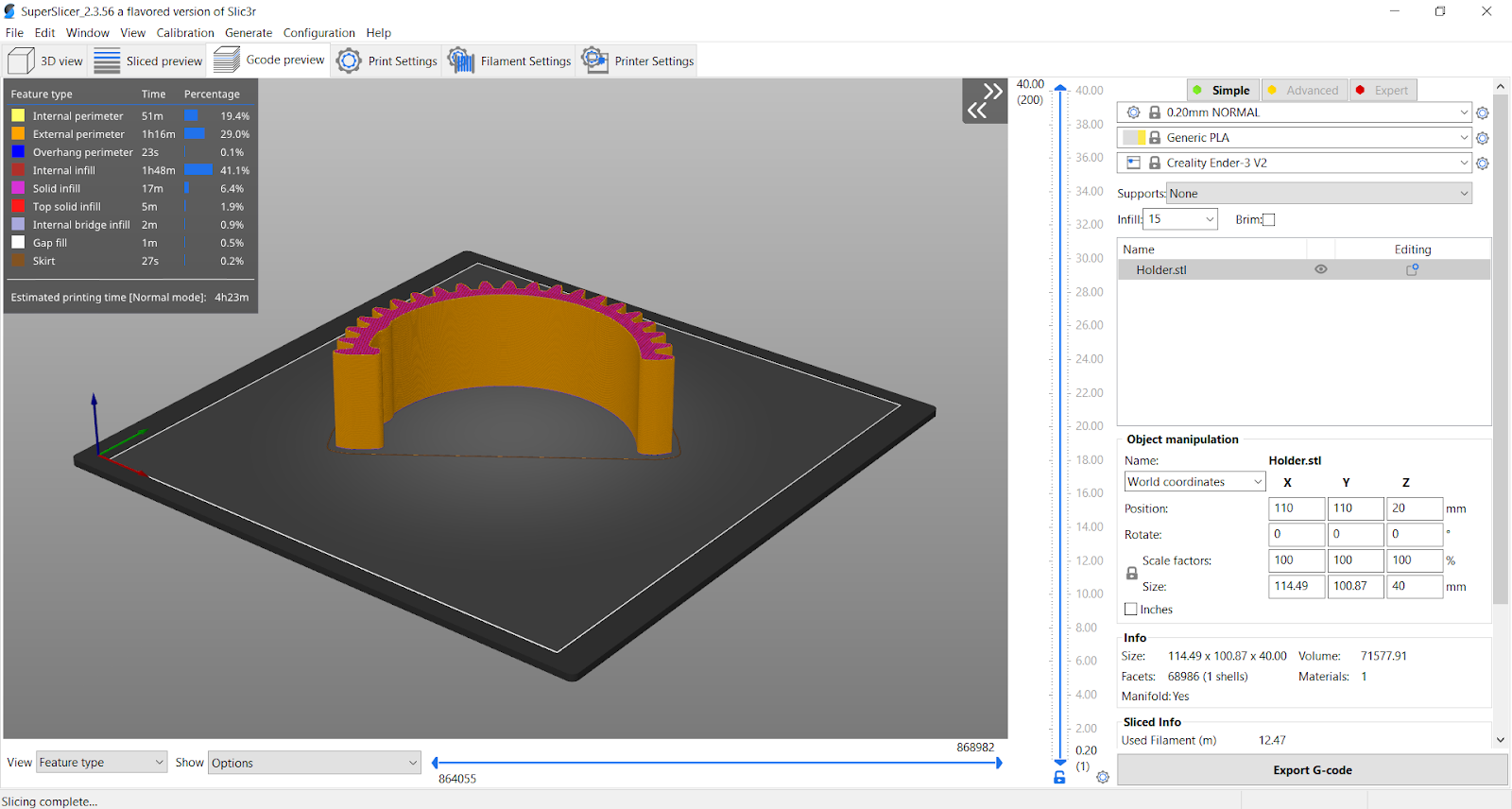Click the X position input field
The width and height of the screenshot is (1512, 809).
coord(1295,508)
